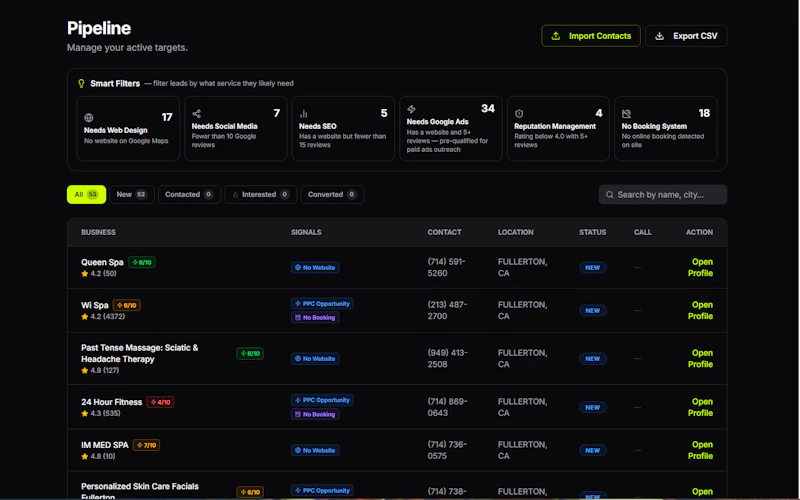Click the BUSINESS column header
This screenshot has height=500, width=800.
point(98,232)
